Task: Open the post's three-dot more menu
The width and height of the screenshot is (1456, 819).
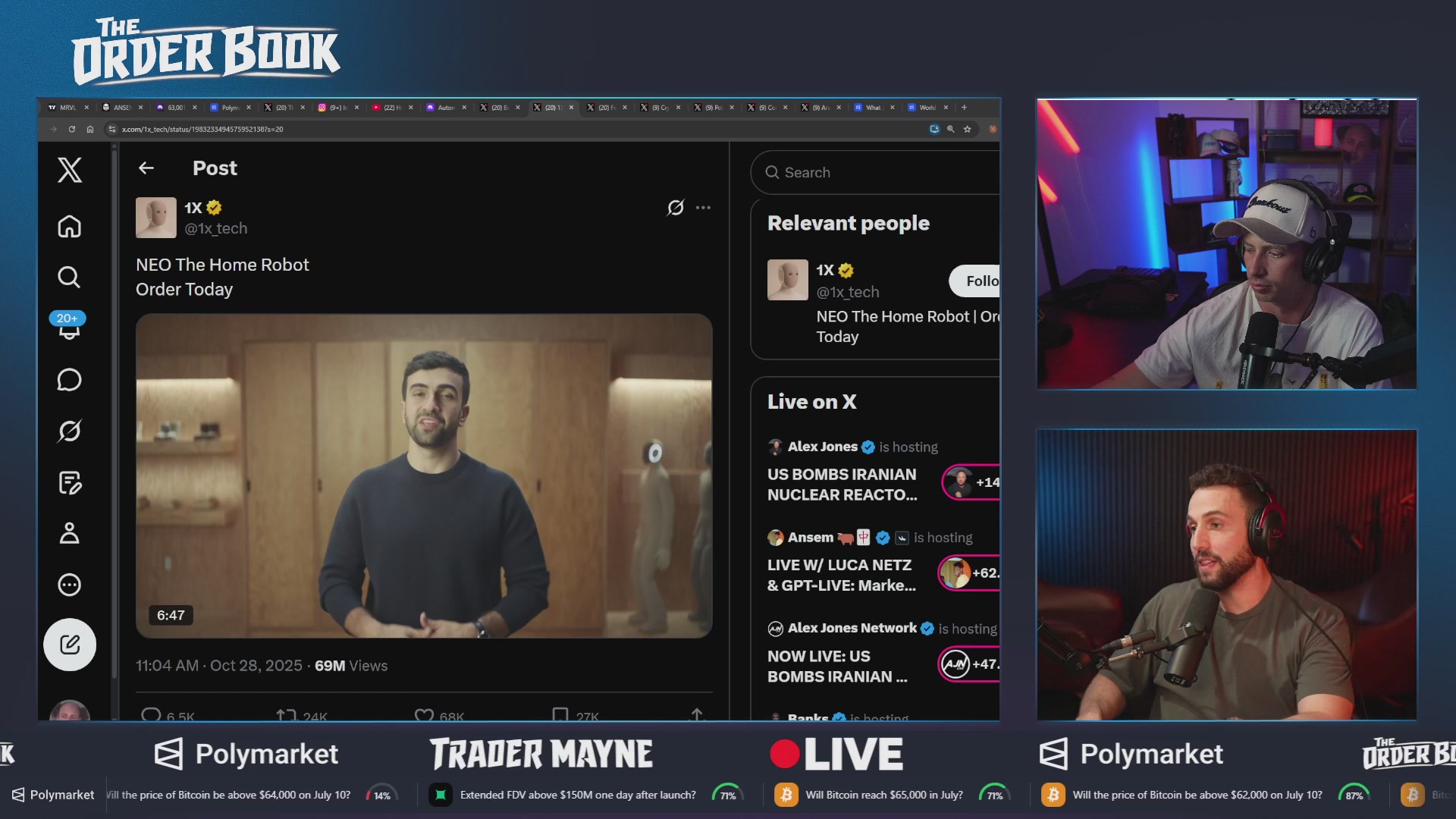Action: (704, 207)
